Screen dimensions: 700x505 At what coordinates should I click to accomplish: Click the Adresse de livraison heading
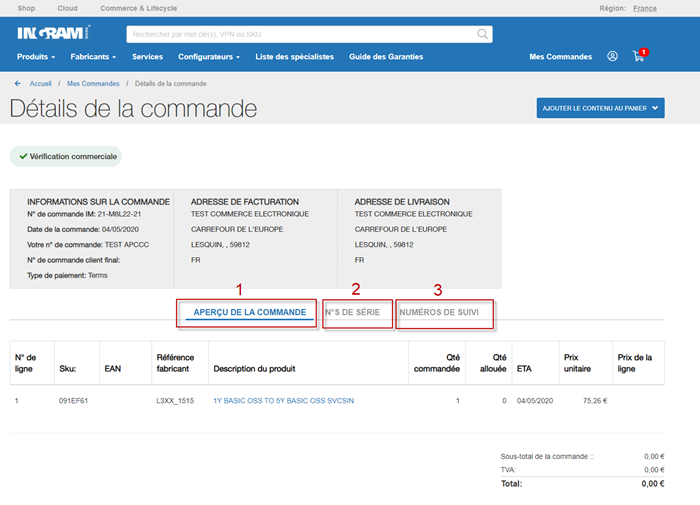402,202
